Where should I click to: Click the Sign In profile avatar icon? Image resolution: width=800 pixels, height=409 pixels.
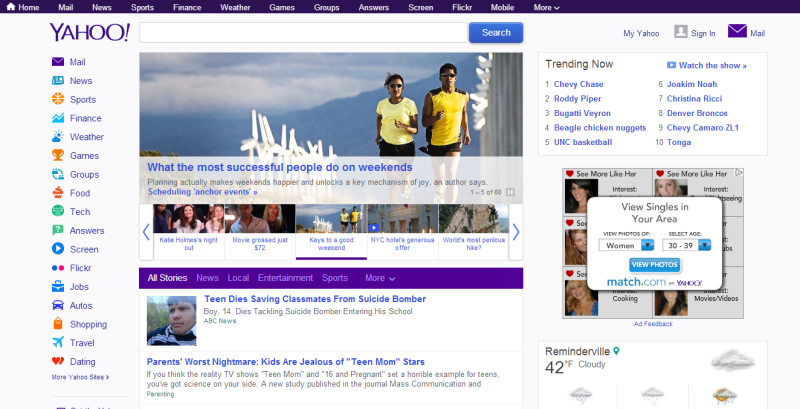tap(681, 32)
